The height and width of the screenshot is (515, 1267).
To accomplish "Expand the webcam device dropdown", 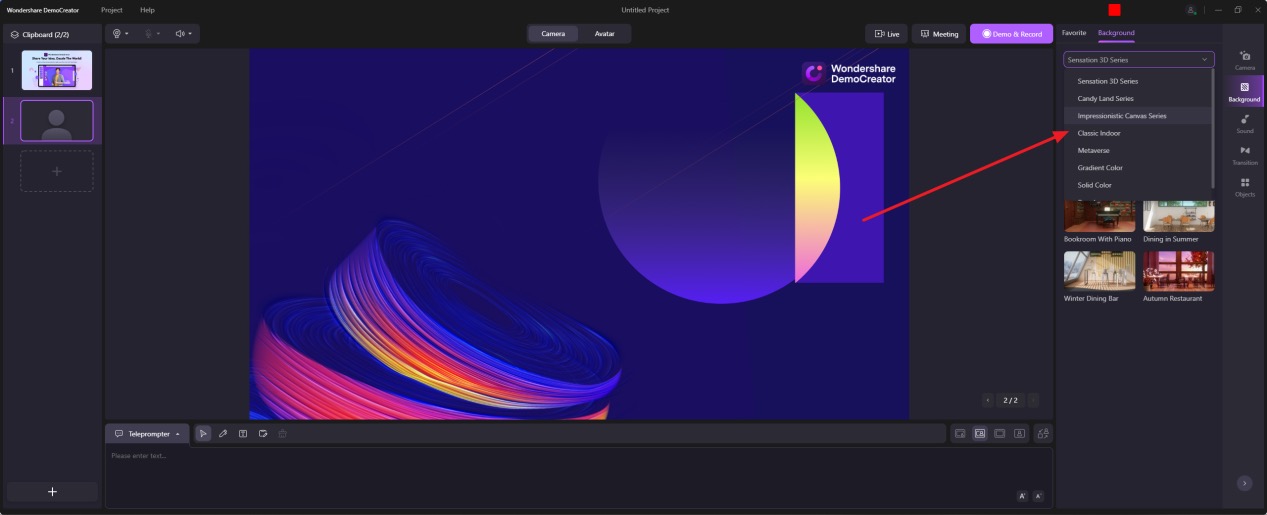I will pos(121,34).
